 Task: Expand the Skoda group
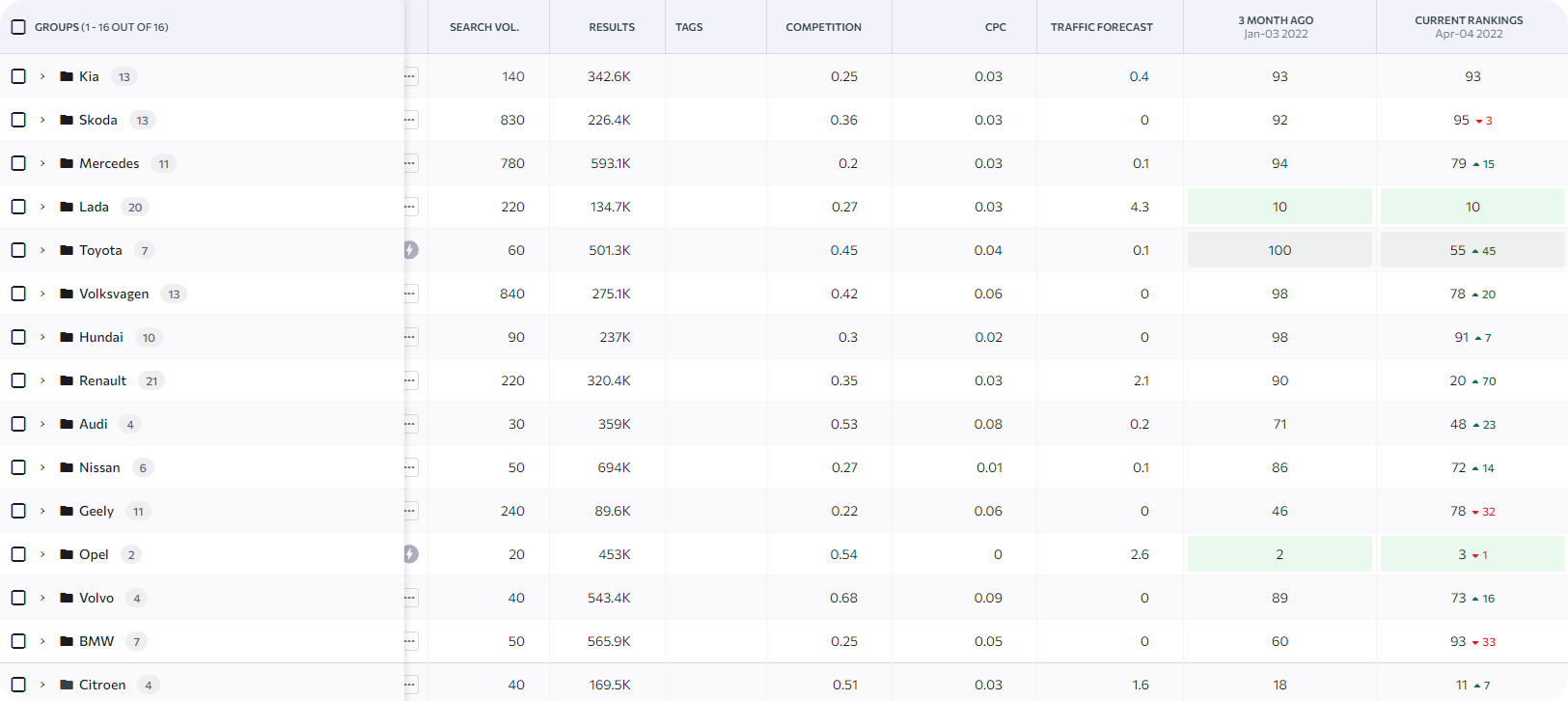[42, 120]
